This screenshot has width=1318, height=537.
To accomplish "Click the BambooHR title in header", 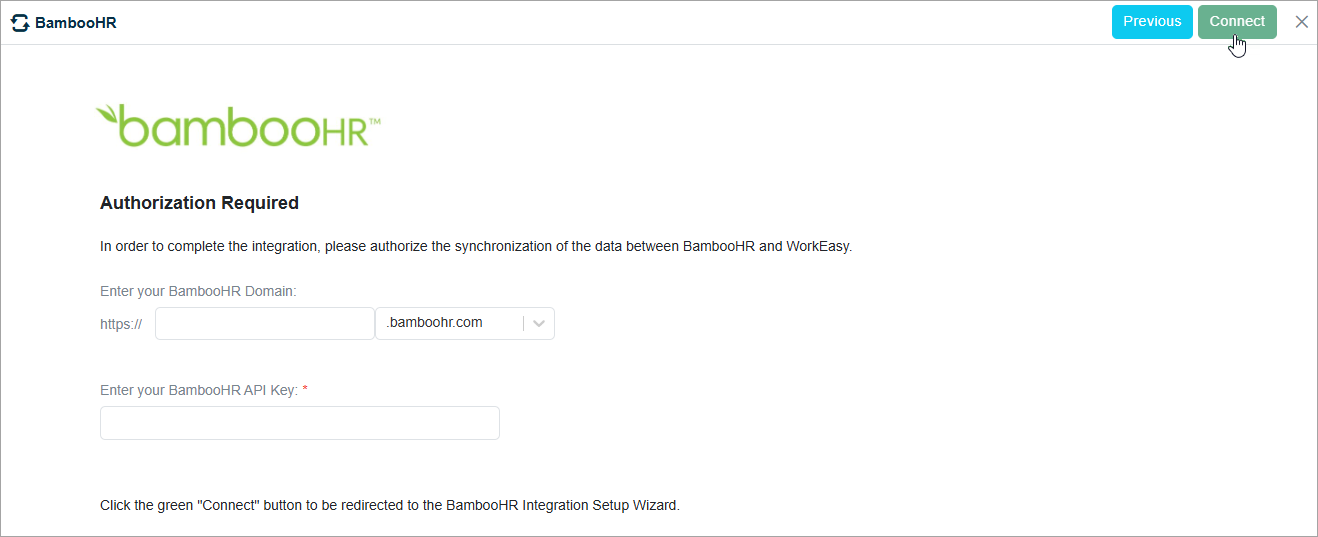I will [76, 22].
